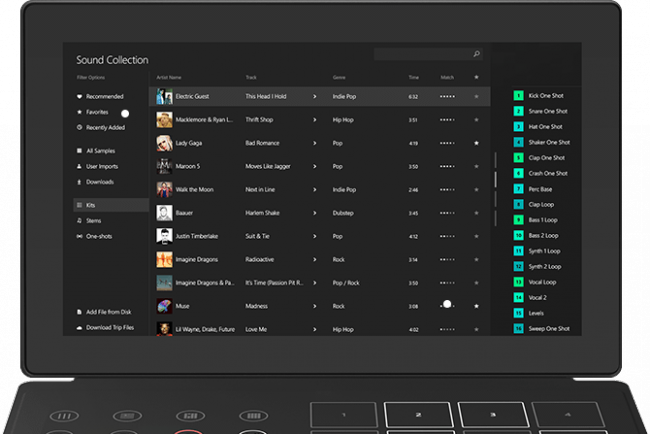The height and width of the screenshot is (434, 650).
Task: Click the Stems music note icon
Action: pyautogui.click(x=79, y=221)
